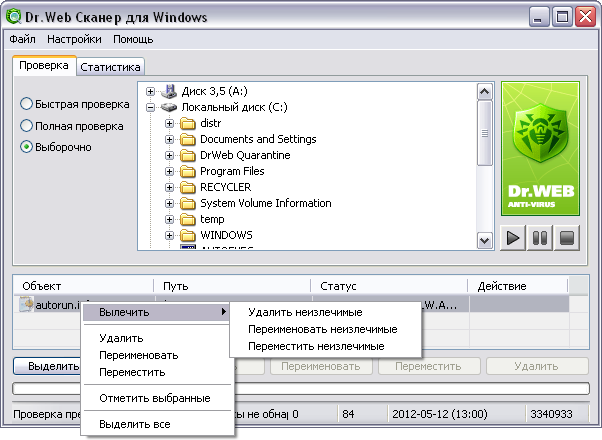Switch to the Проверка tab
602x440 pixels.
[44, 65]
